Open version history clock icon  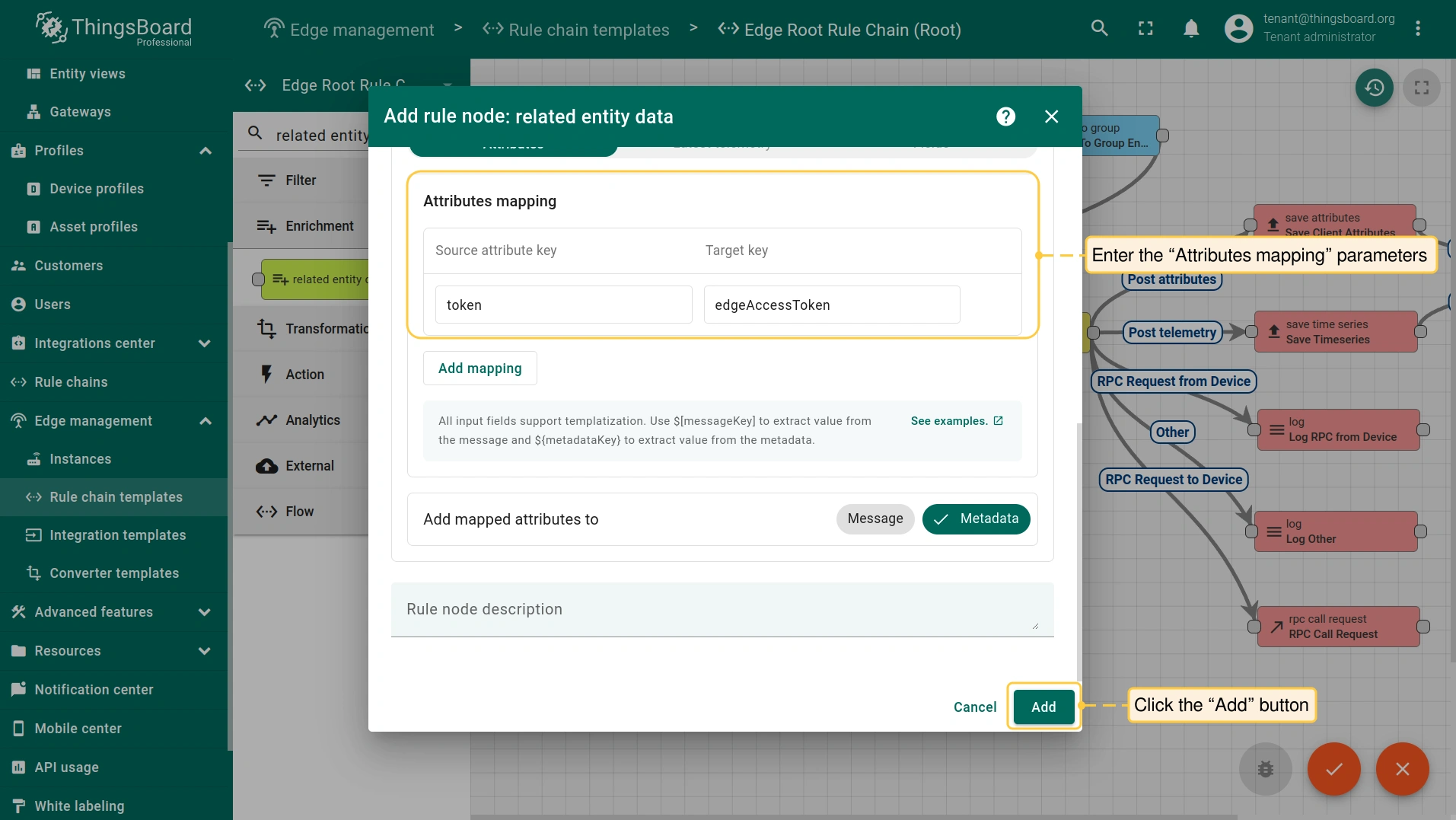click(x=1374, y=88)
